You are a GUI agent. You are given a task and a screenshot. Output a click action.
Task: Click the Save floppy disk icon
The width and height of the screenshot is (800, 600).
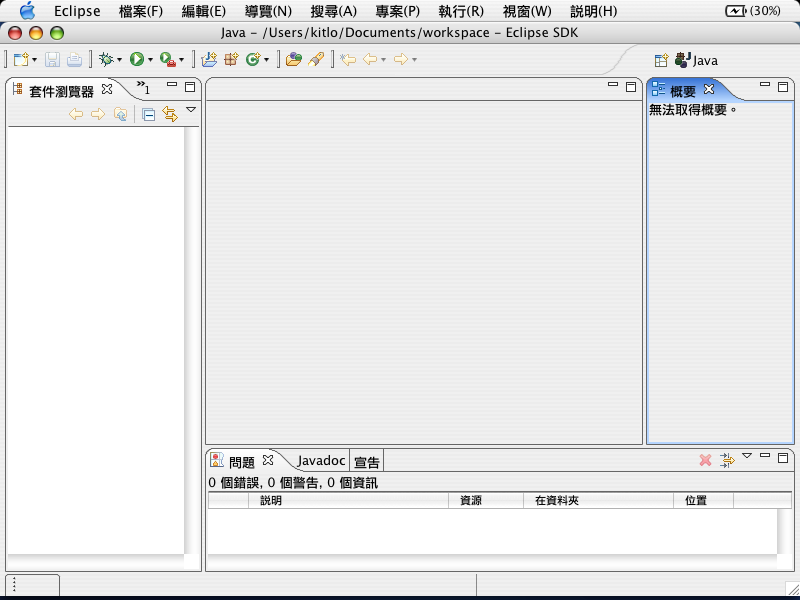(53, 60)
